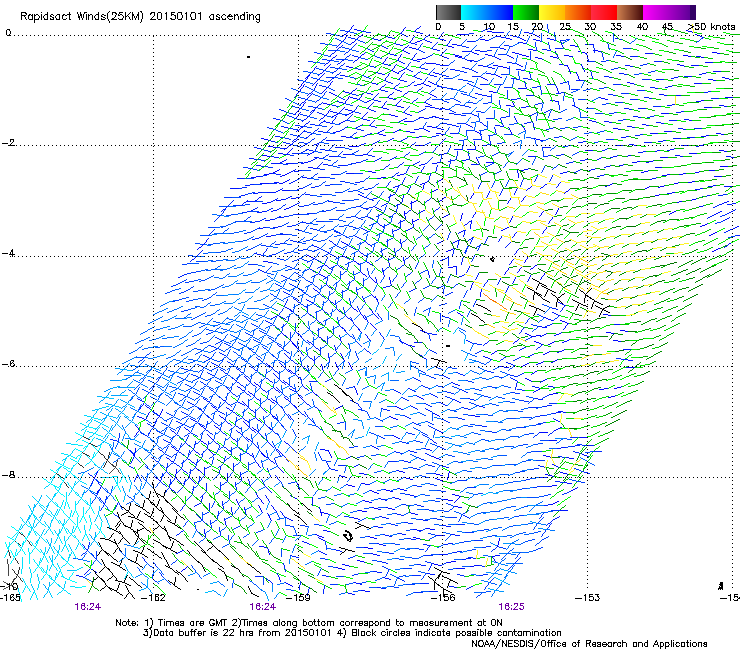
Task: Click the magenta 40-45 knots color segment
Action: [x=656, y=12]
